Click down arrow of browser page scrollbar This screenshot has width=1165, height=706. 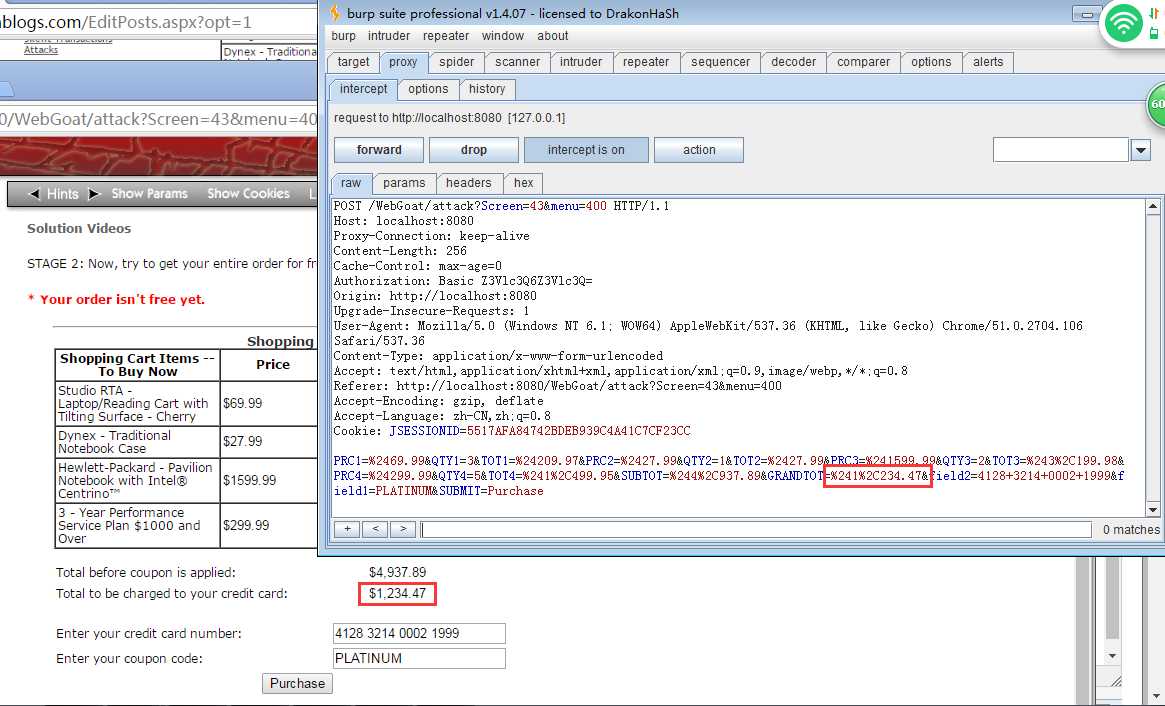click(x=1112, y=655)
